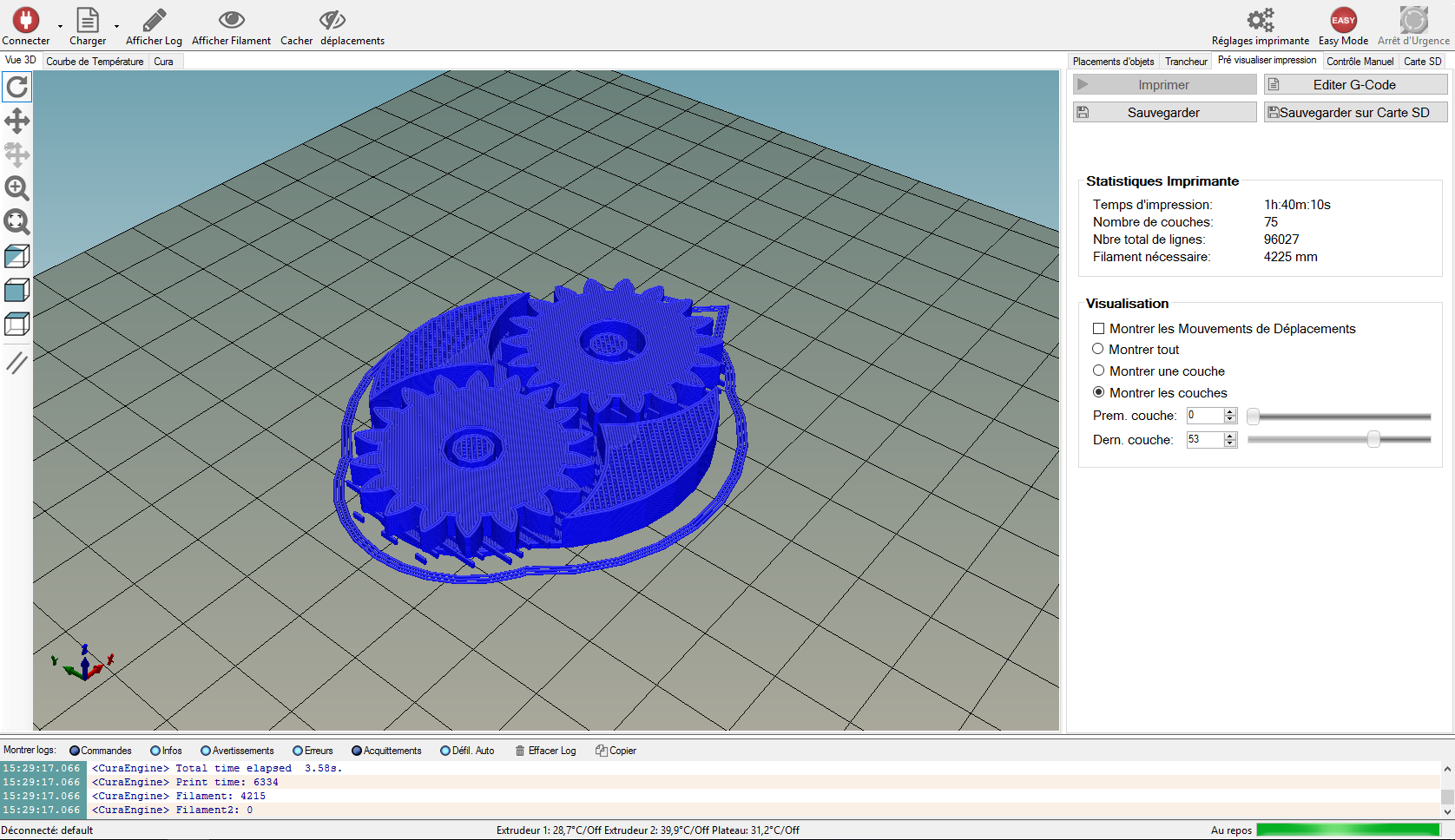Click the log line "Filament: 4215"
Image resolution: width=1455 pixels, height=840 pixels.
pos(221,796)
